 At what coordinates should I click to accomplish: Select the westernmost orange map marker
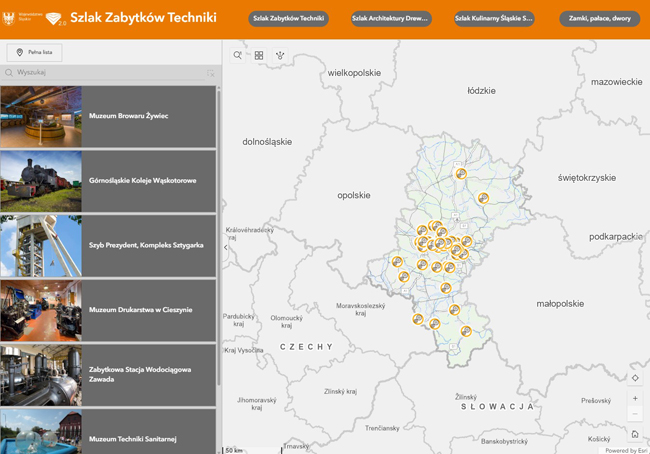tap(397, 261)
